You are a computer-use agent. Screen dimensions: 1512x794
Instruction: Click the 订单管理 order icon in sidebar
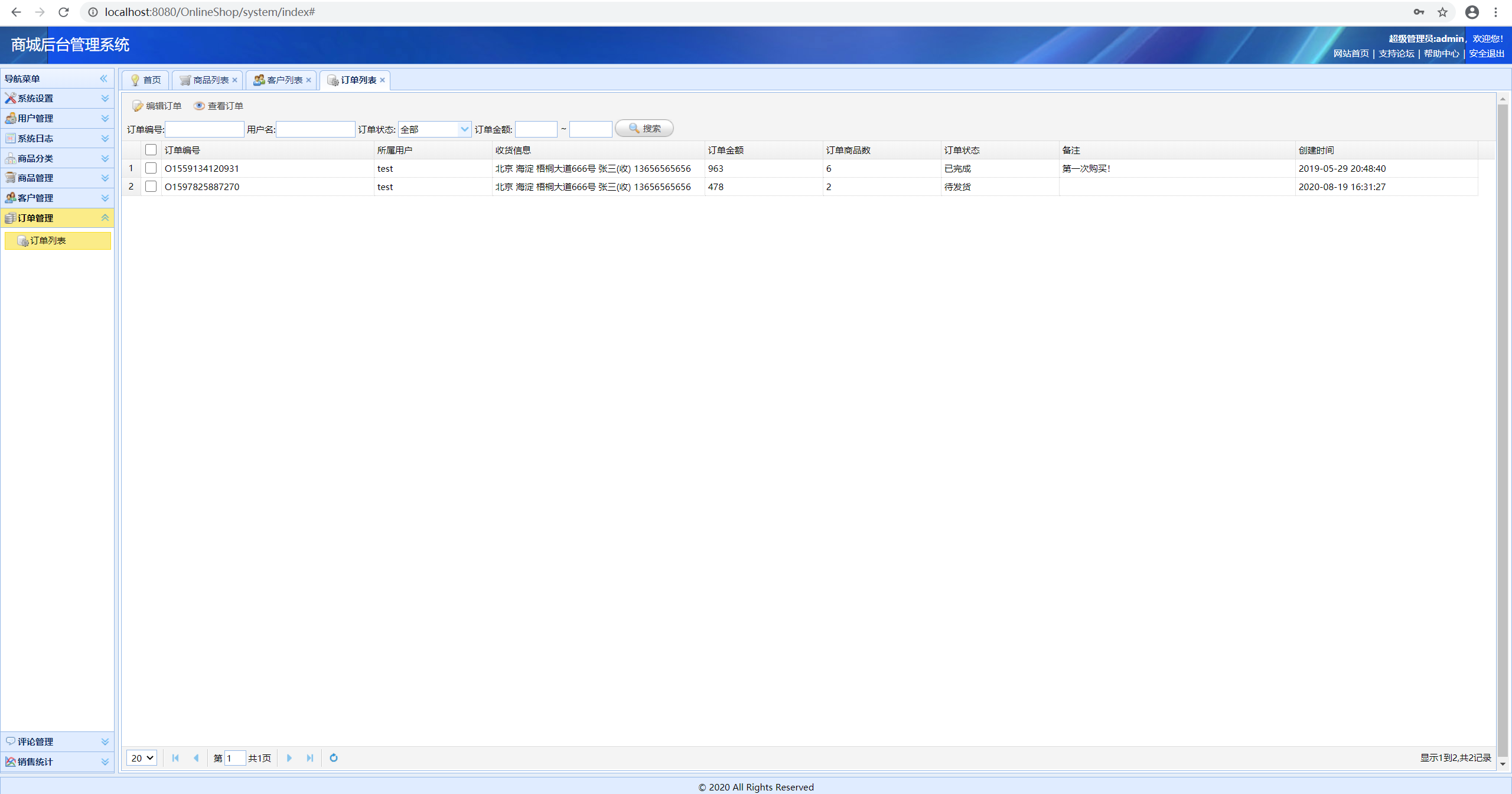(10, 218)
